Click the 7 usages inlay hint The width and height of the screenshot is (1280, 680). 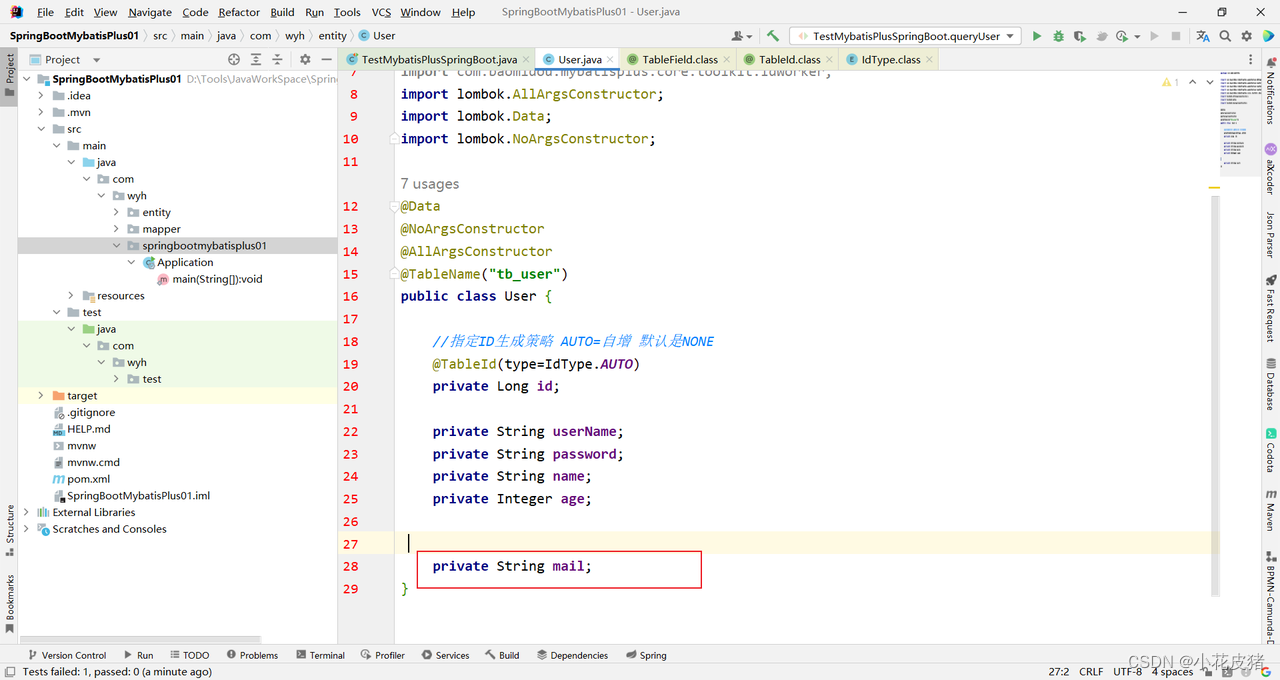[x=430, y=184]
